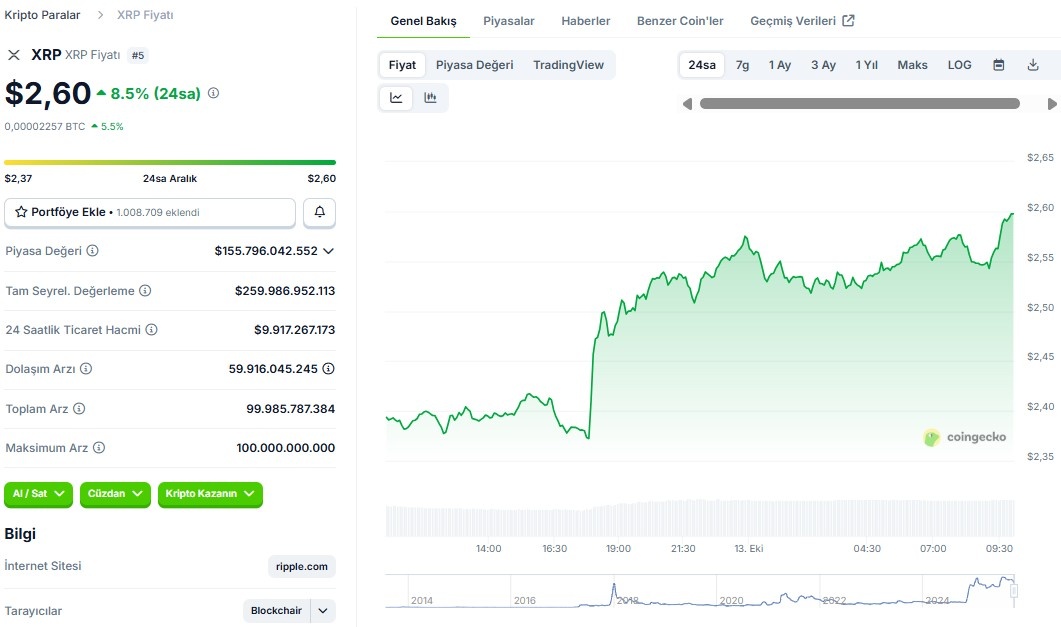Click the 100.000.000.000 max supply value
Screen dimensions: 1061x627
coord(286,448)
